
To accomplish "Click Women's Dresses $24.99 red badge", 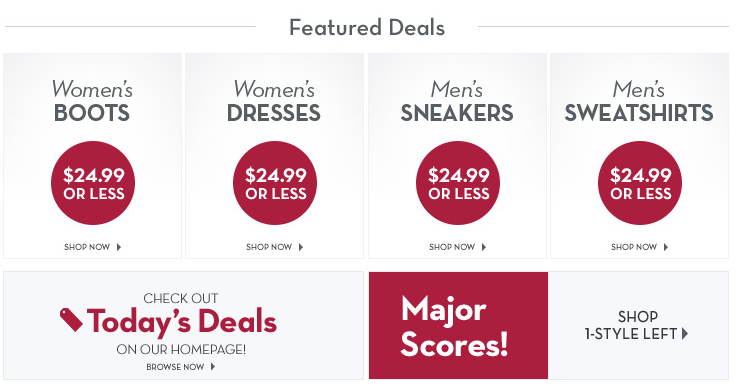I will [275, 183].
